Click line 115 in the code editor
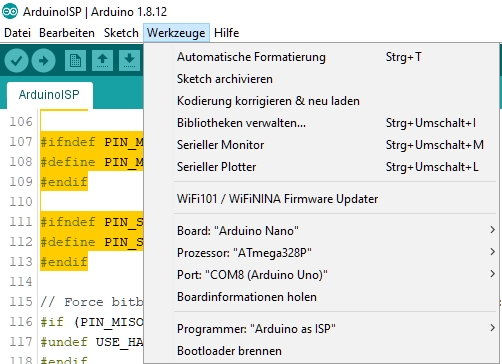Screen dimensions: 502x364 click(92, 302)
